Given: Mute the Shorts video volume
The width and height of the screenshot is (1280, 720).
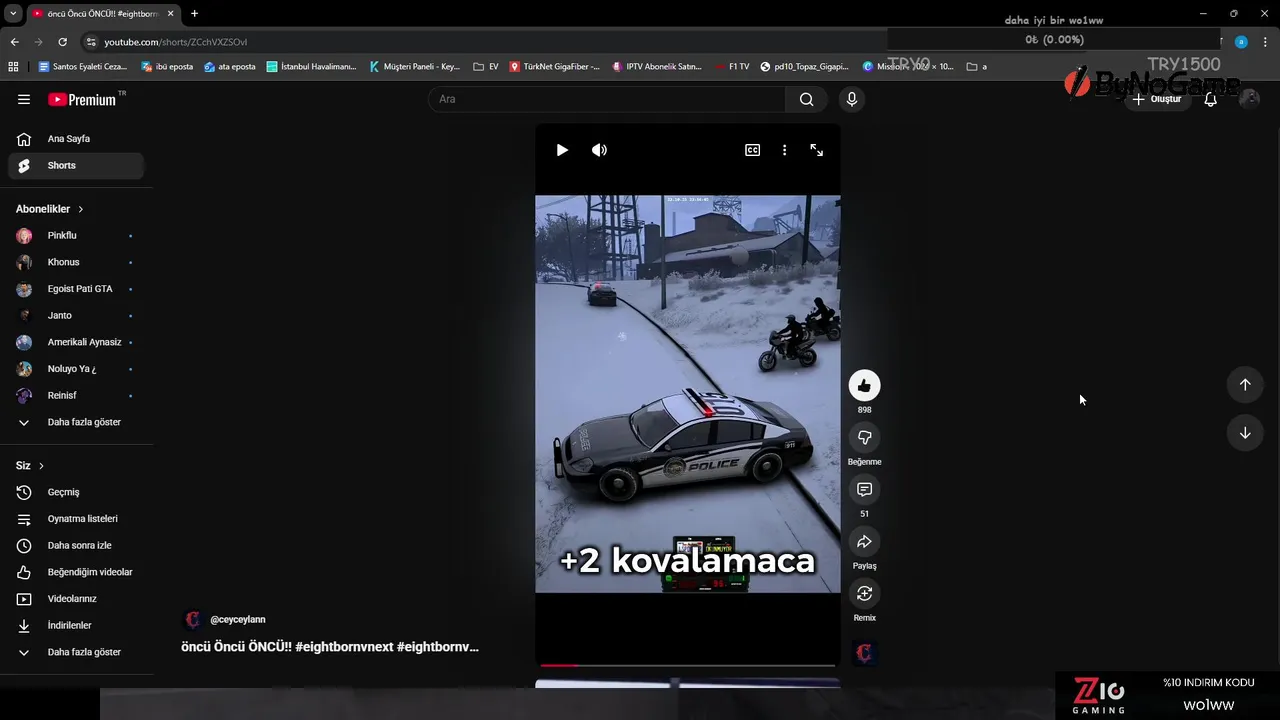Looking at the screenshot, I should 599,150.
